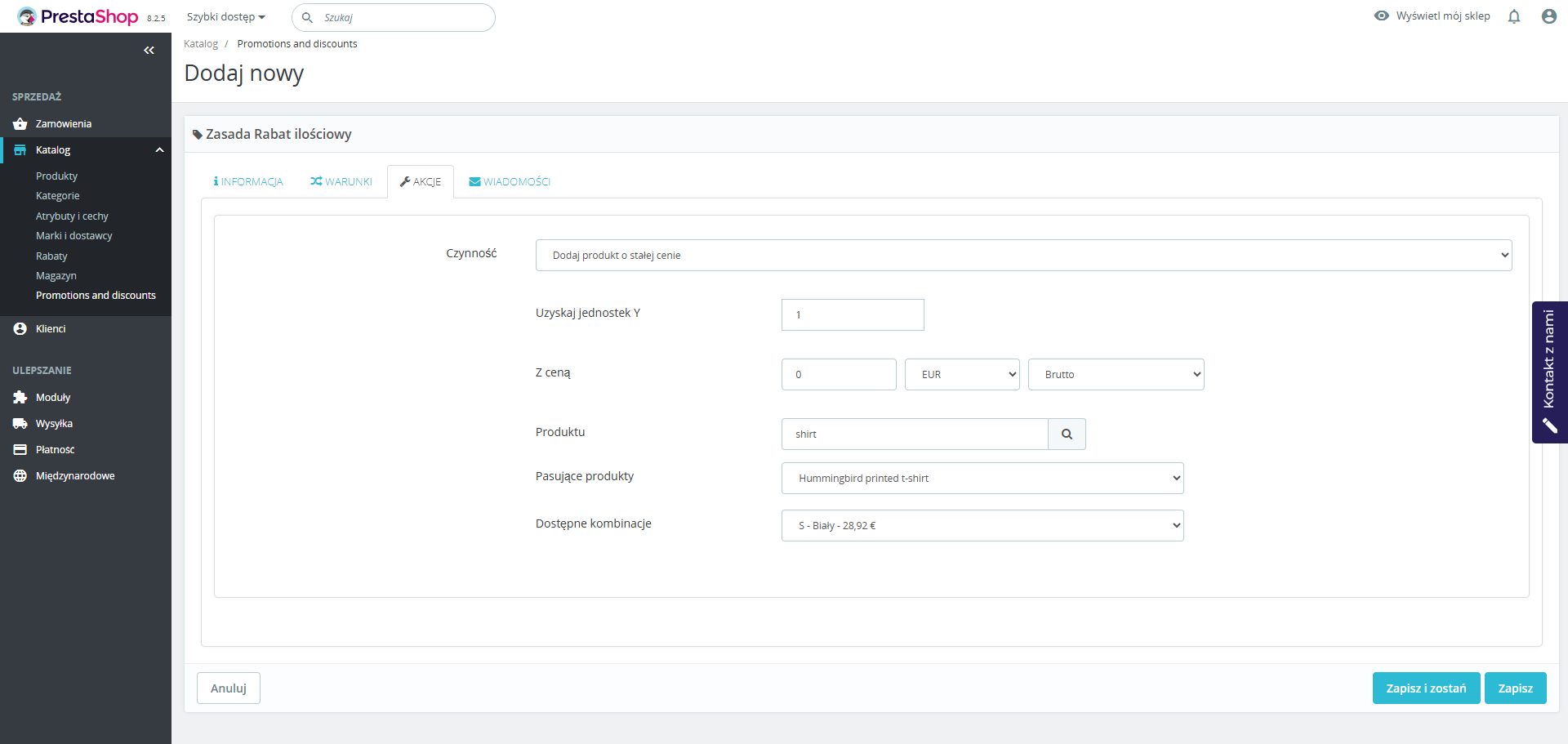Open the user profile avatar menu
The height and width of the screenshot is (744, 1568).
1548,16
